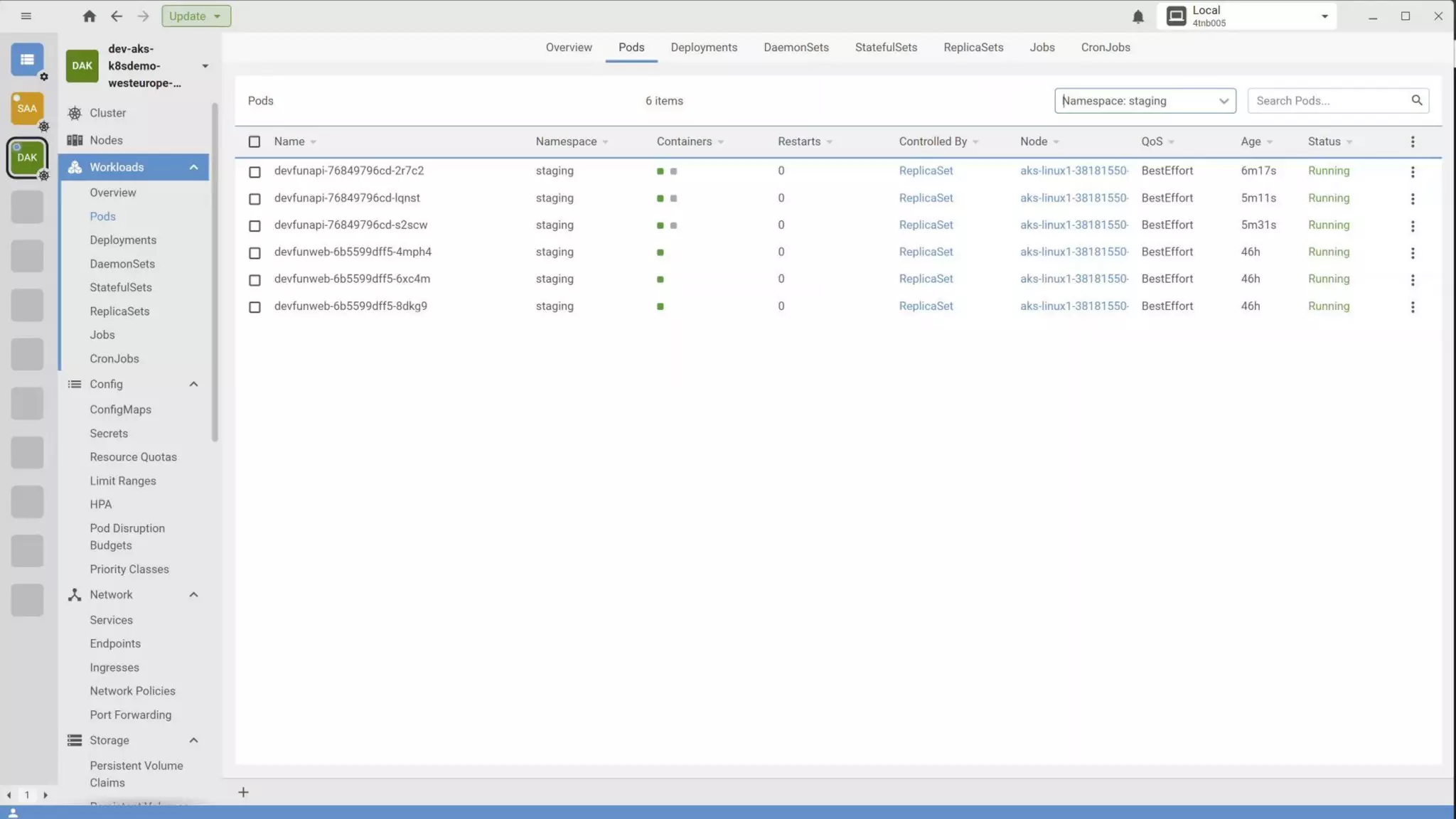
Task: Click the home icon in top bar
Action: (x=89, y=16)
